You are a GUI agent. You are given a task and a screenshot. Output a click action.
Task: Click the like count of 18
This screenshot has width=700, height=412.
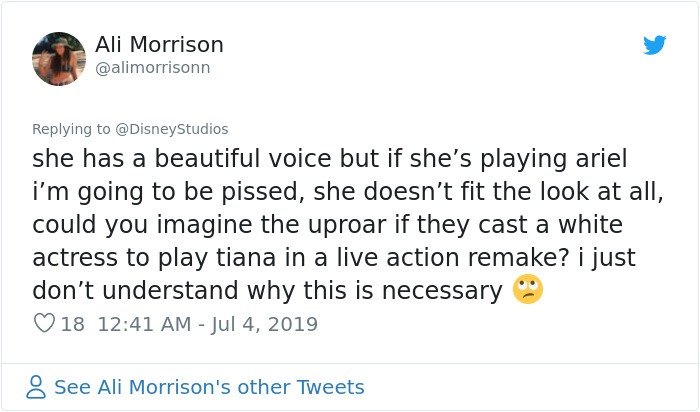click(x=72, y=324)
